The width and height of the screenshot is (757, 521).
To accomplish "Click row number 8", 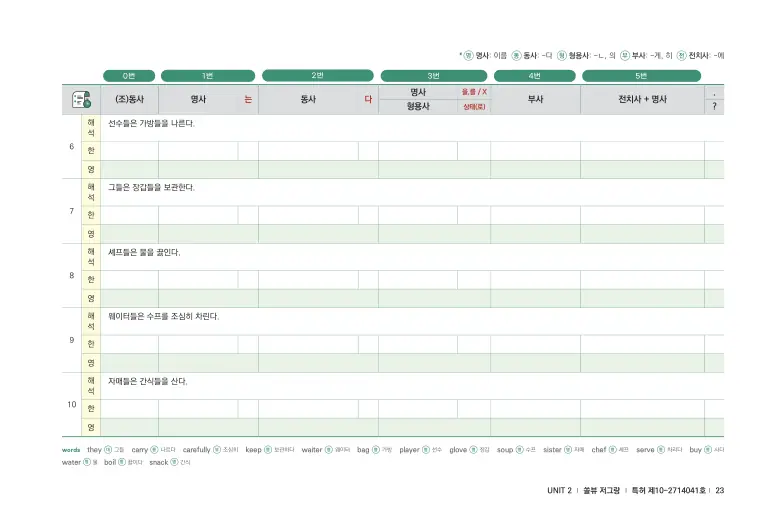I will tap(71, 275).
